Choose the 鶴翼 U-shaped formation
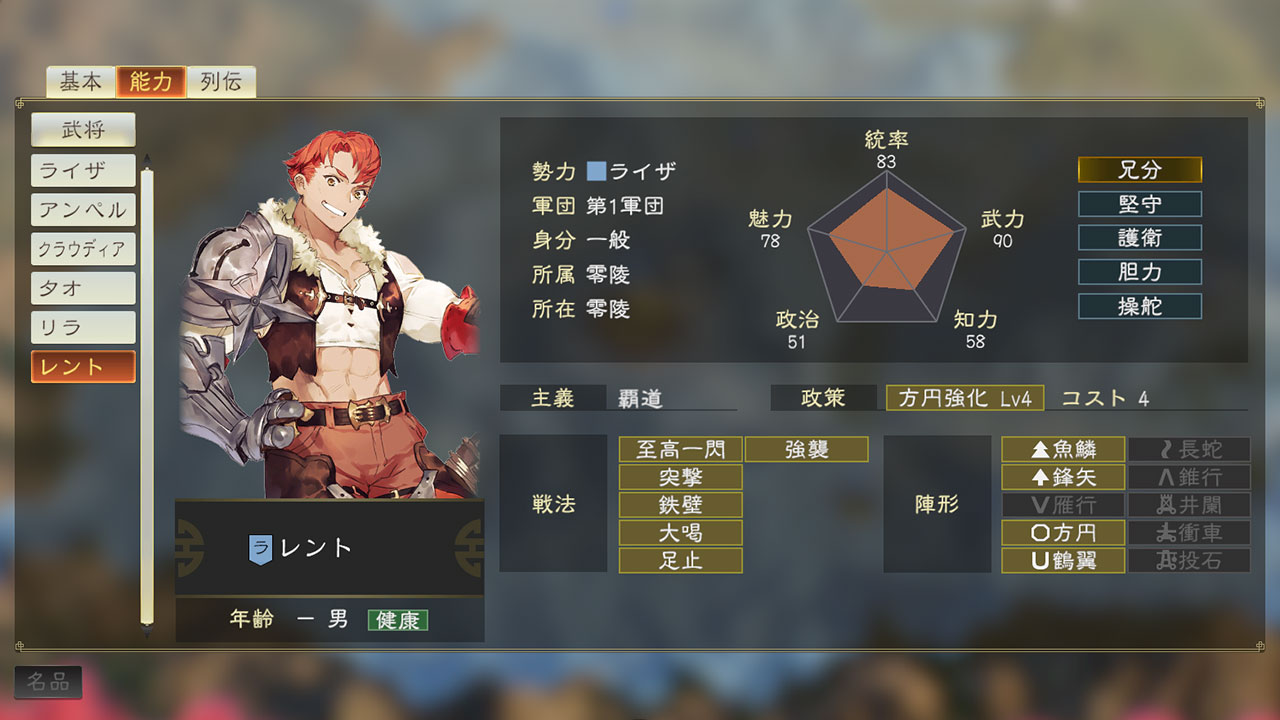The height and width of the screenshot is (720, 1280). pyautogui.click(x=1063, y=561)
